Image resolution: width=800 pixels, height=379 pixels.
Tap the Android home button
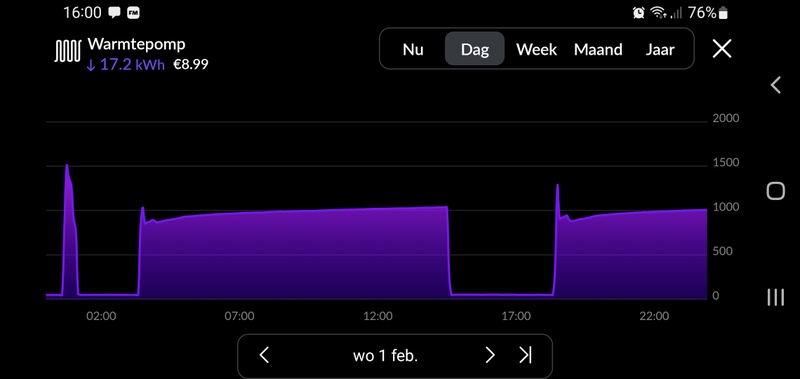776,191
